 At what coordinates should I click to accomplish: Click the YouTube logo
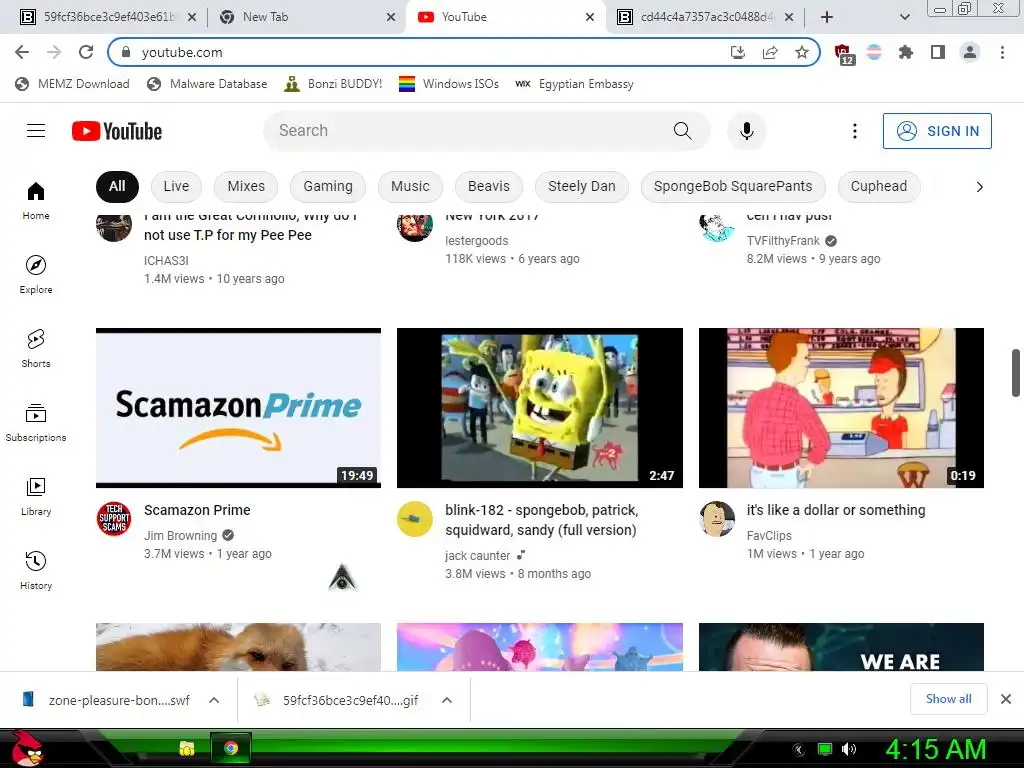click(117, 131)
